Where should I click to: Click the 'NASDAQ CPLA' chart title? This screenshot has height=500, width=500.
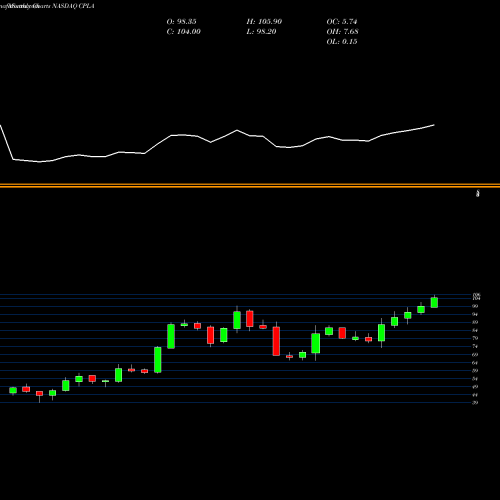click(x=72, y=6)
